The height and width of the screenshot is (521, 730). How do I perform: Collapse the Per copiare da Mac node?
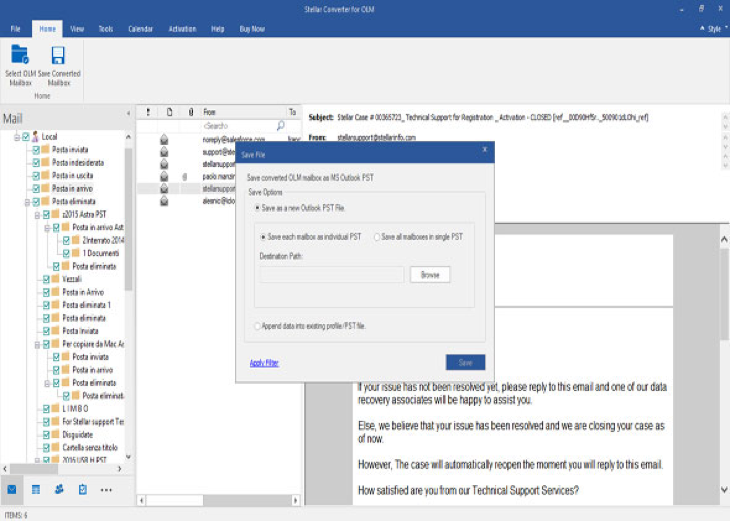pos(37,344)
